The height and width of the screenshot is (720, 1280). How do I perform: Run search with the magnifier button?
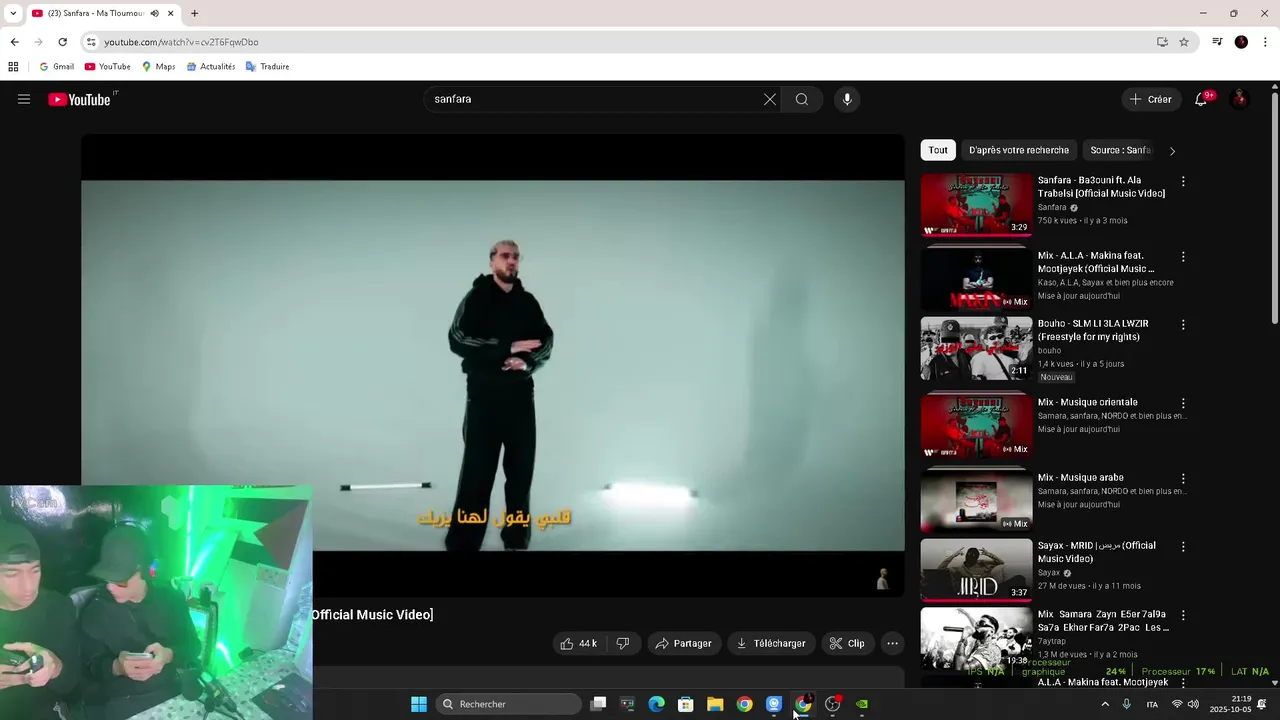click(802, 99)
